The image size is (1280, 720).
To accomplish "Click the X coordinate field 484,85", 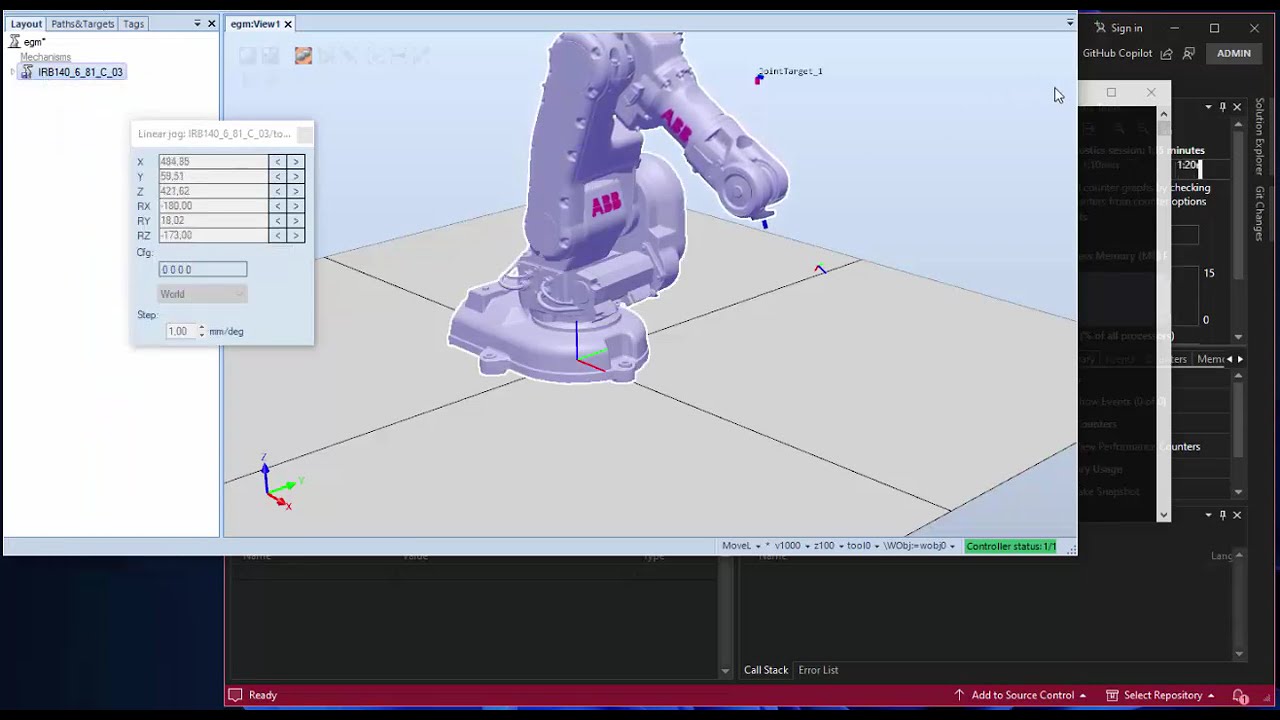I will pyautogui.click(x=213, y=161).
